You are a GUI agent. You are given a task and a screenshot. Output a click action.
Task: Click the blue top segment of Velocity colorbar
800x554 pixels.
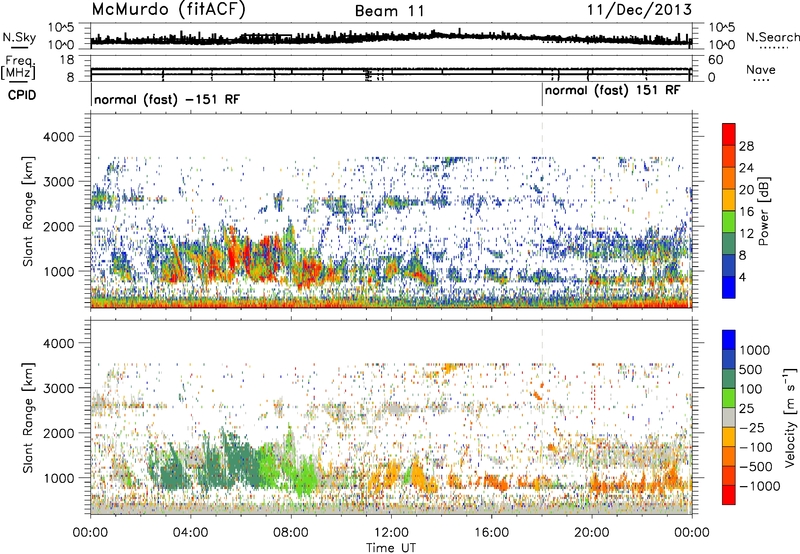point(729,340)
